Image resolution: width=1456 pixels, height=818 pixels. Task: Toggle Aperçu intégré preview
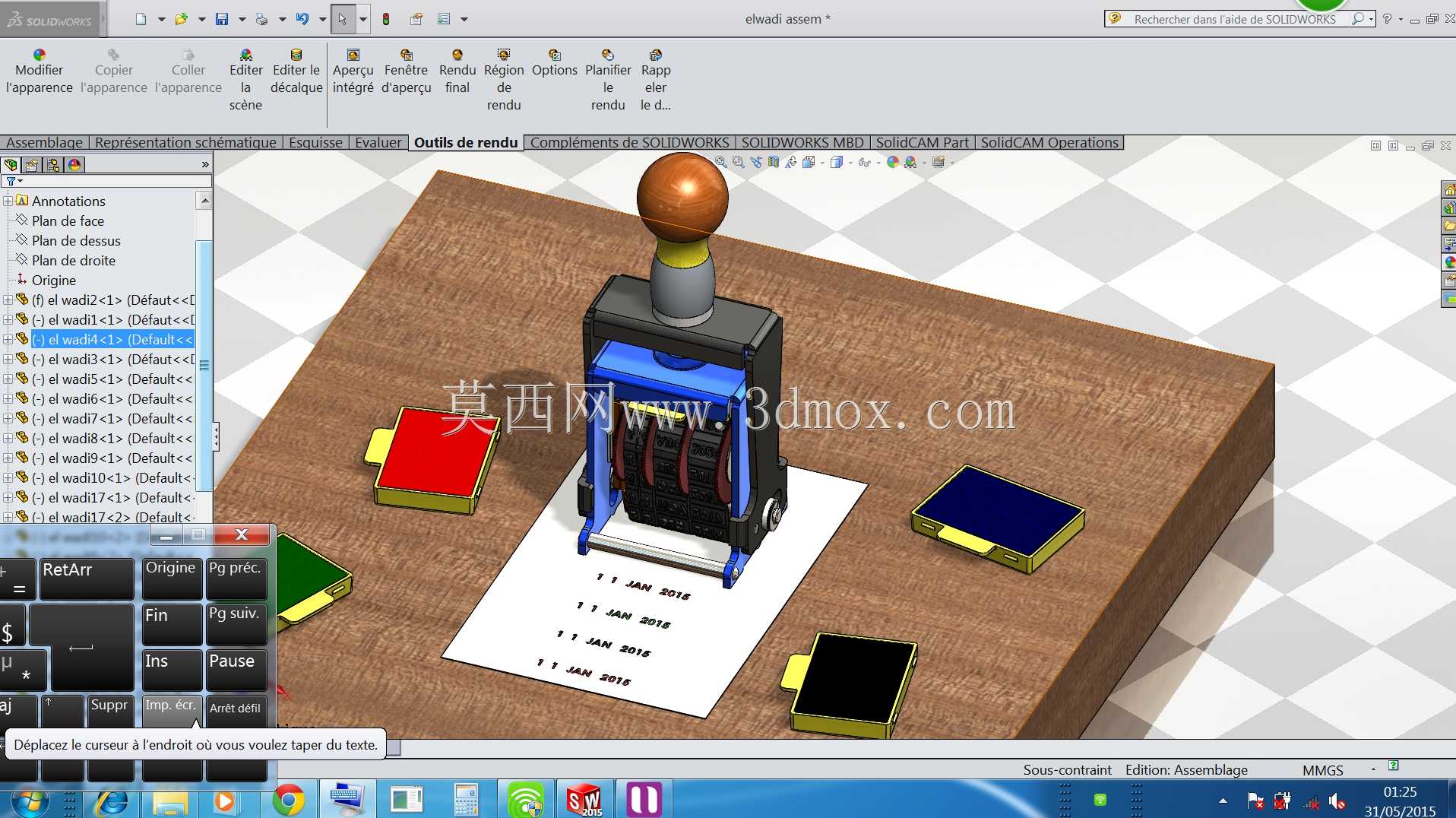tap(353, 72)
